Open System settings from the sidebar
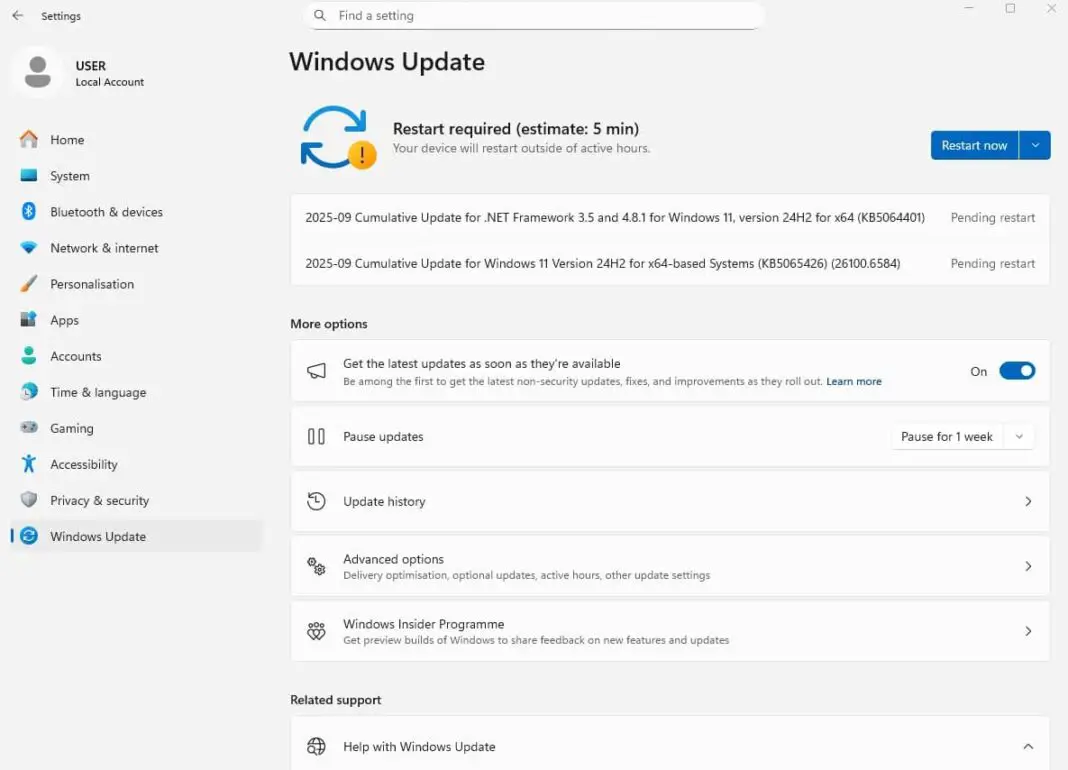The image size is (1068, 770). coord(69,175)
